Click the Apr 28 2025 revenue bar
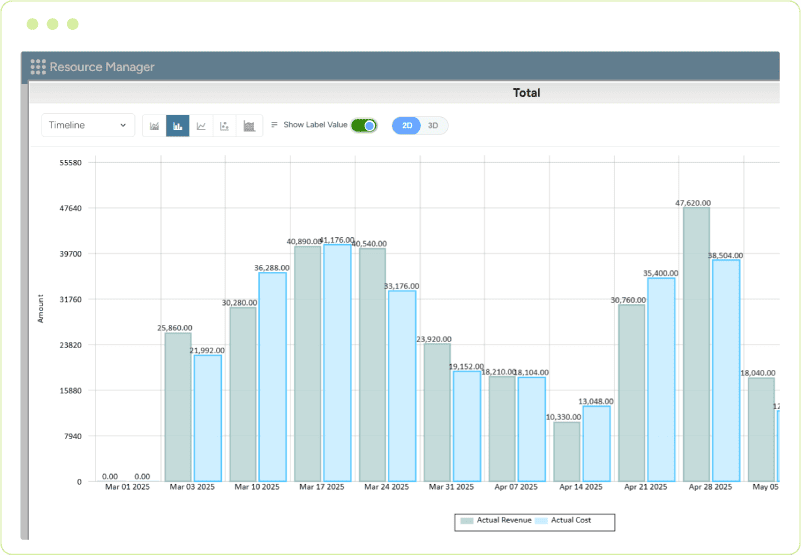This screenshot has width=801, height=555. click(x=697, y=344)
